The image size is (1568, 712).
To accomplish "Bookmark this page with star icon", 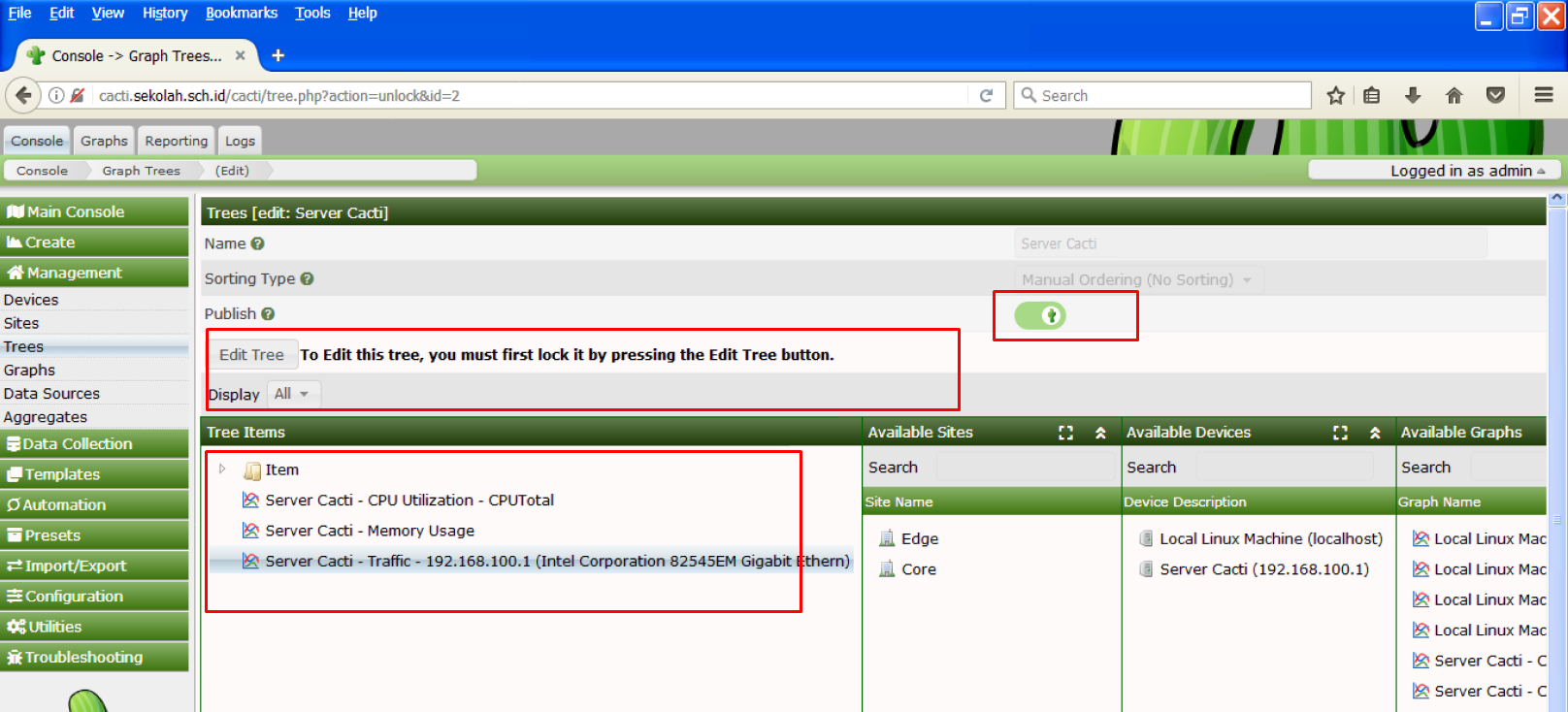I will (x=1336, y=95).
